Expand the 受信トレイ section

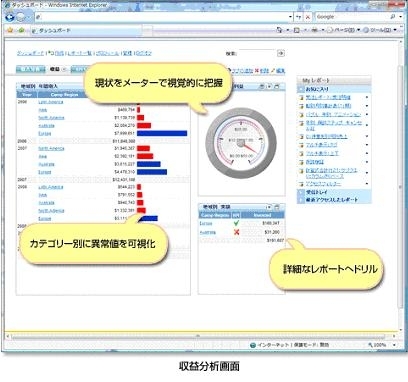301,192
